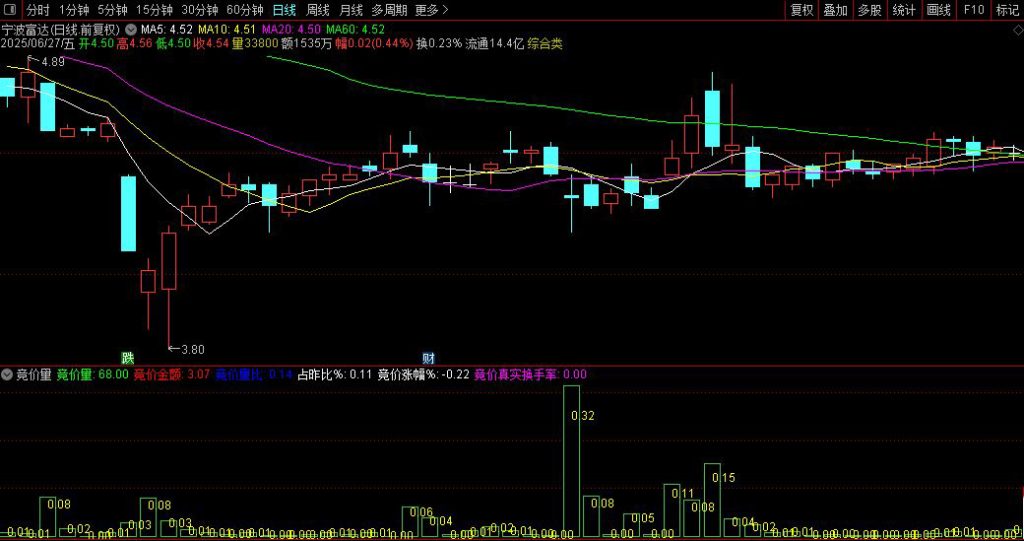1024x541 pixels.
Task: Open the 叠加 overlay function
Action: coord(835,10)
